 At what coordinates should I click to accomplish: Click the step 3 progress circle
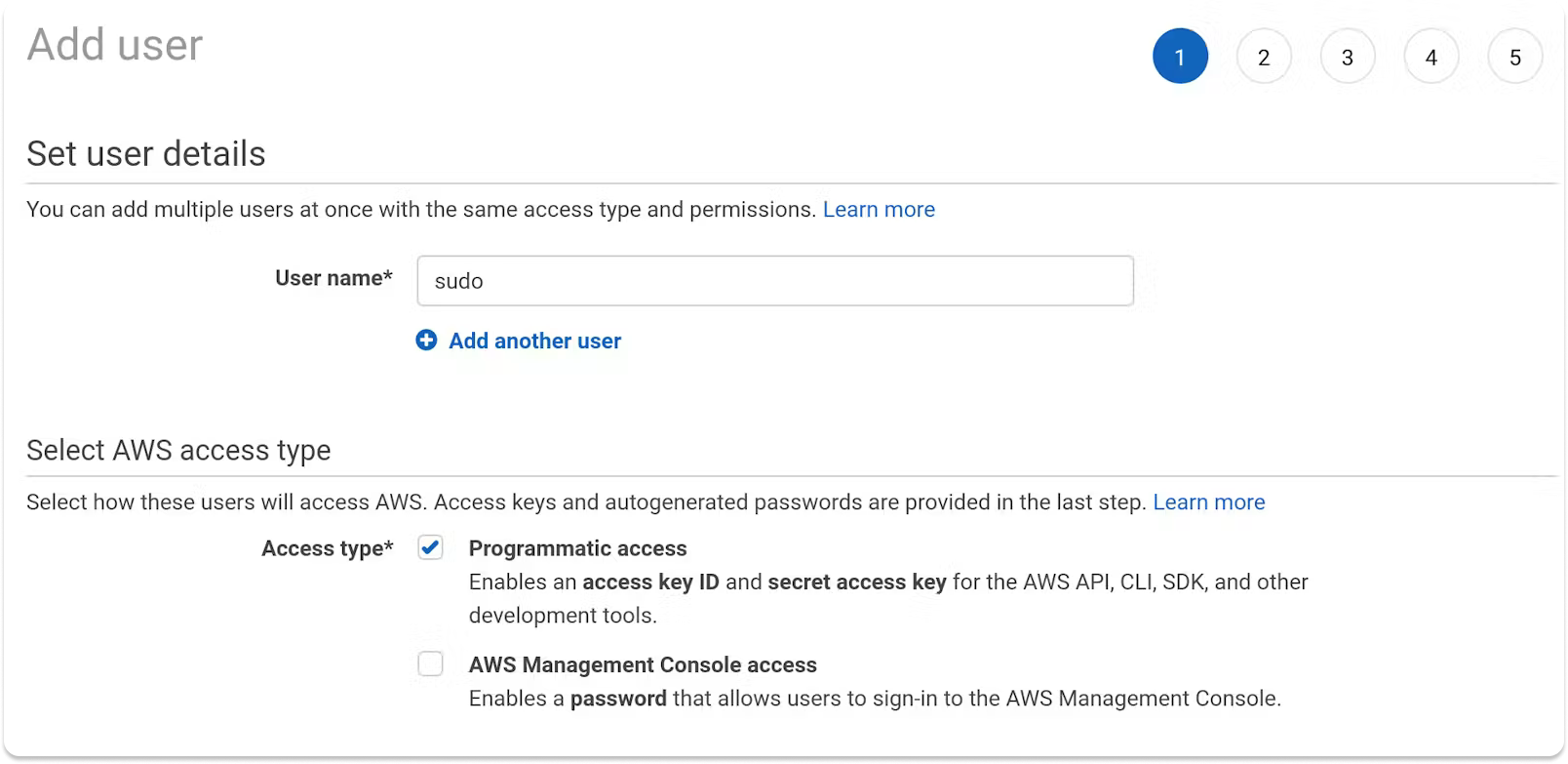(1348, 57)
